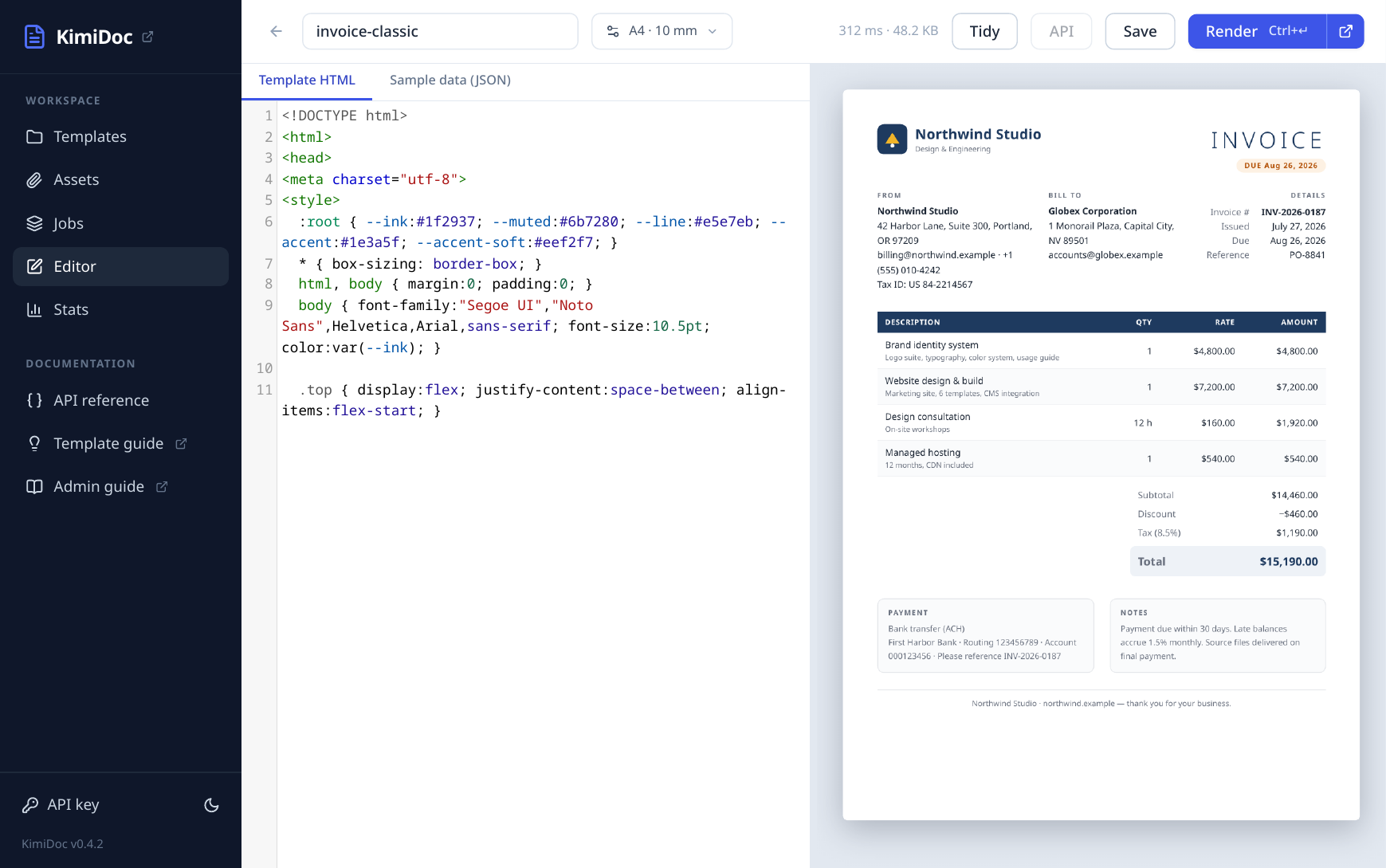Image resolution: width=1386 pixels, height=868 pixels.
Task: Click the $15,190.00 total amount
Action: pos(1289,562)
